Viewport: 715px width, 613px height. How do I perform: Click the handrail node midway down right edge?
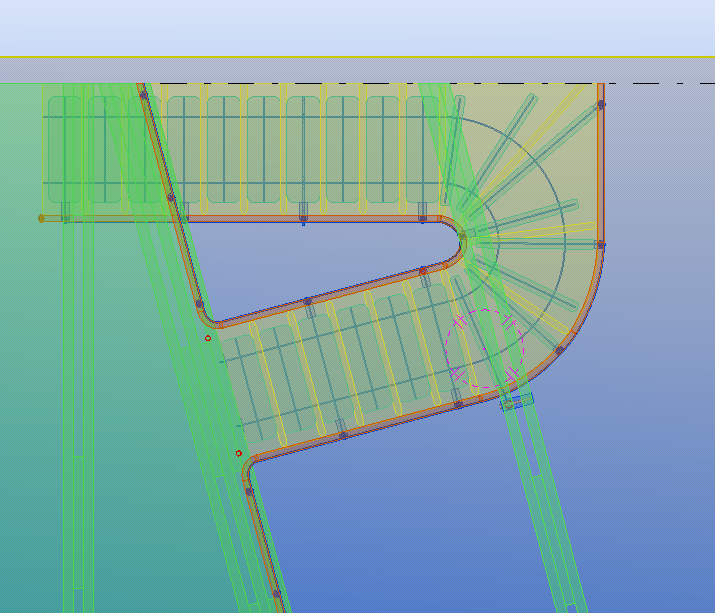click(x=600, y=244)
